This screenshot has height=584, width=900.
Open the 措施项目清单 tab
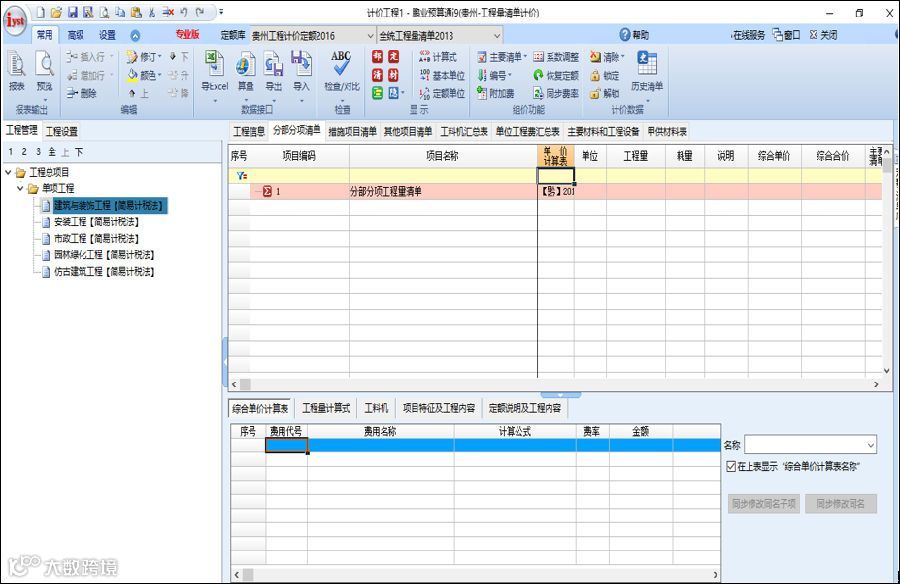coord(352,132)
